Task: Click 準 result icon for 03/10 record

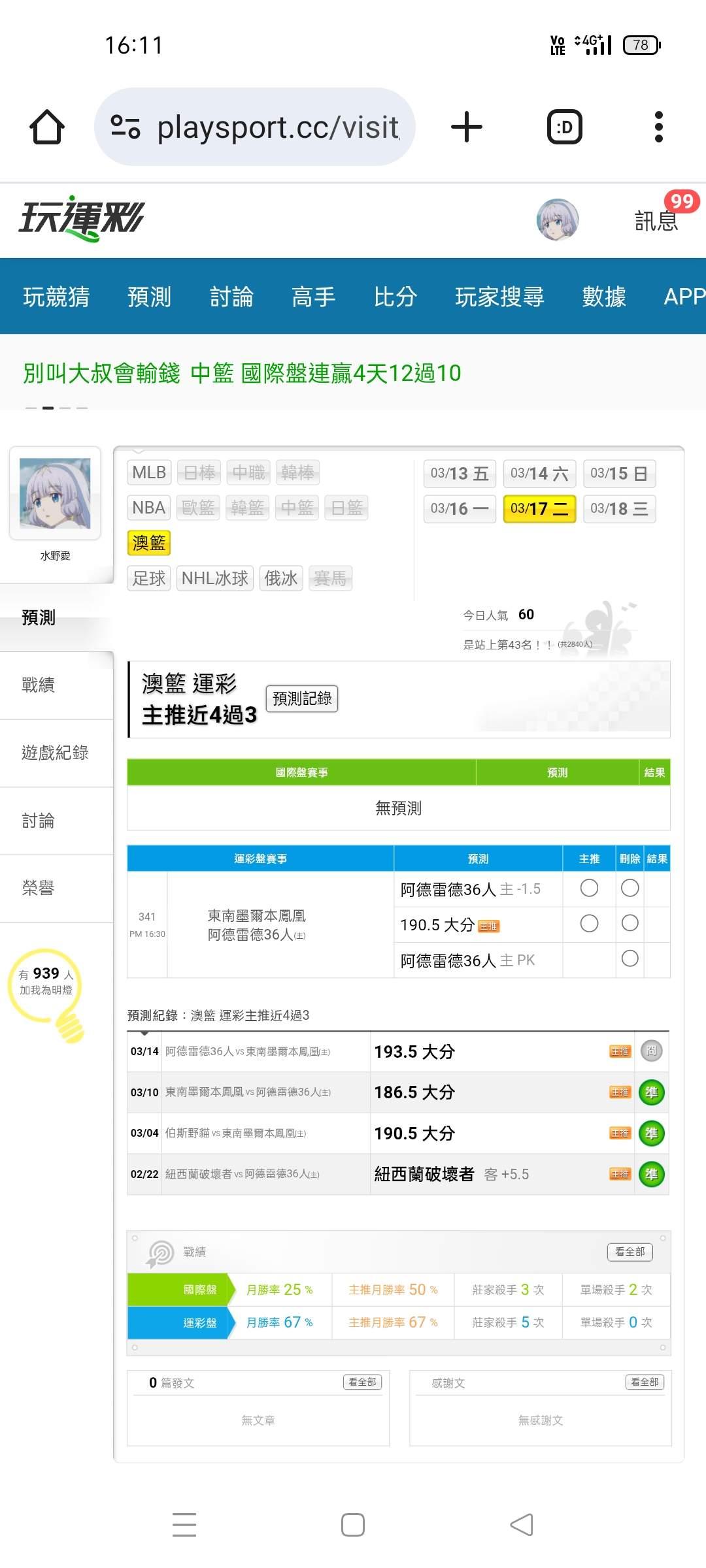Action: pyautogui.click(x=651, y=1092)
